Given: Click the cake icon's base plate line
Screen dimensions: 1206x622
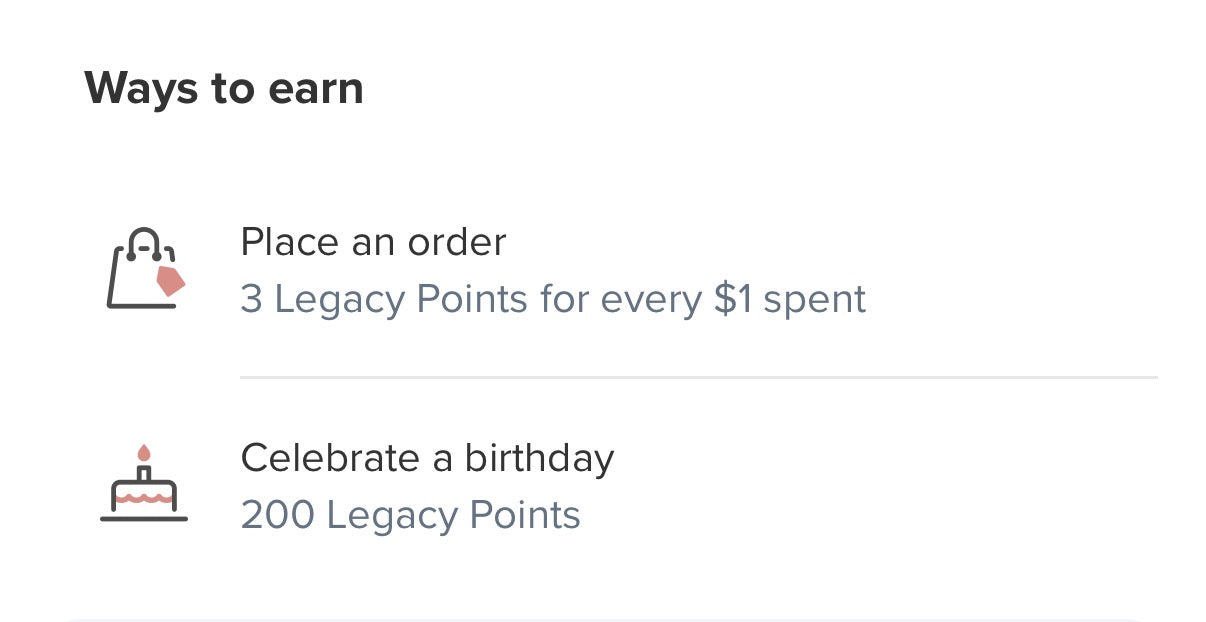Looking at the screenshot, I should tap(144, 518).
